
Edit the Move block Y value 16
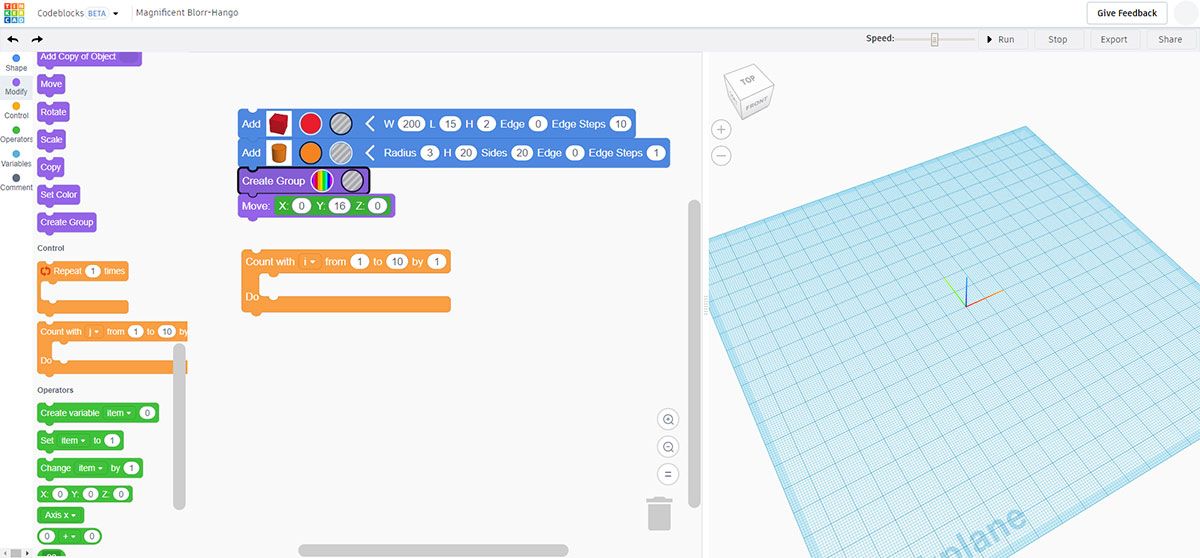click(339, 206)
